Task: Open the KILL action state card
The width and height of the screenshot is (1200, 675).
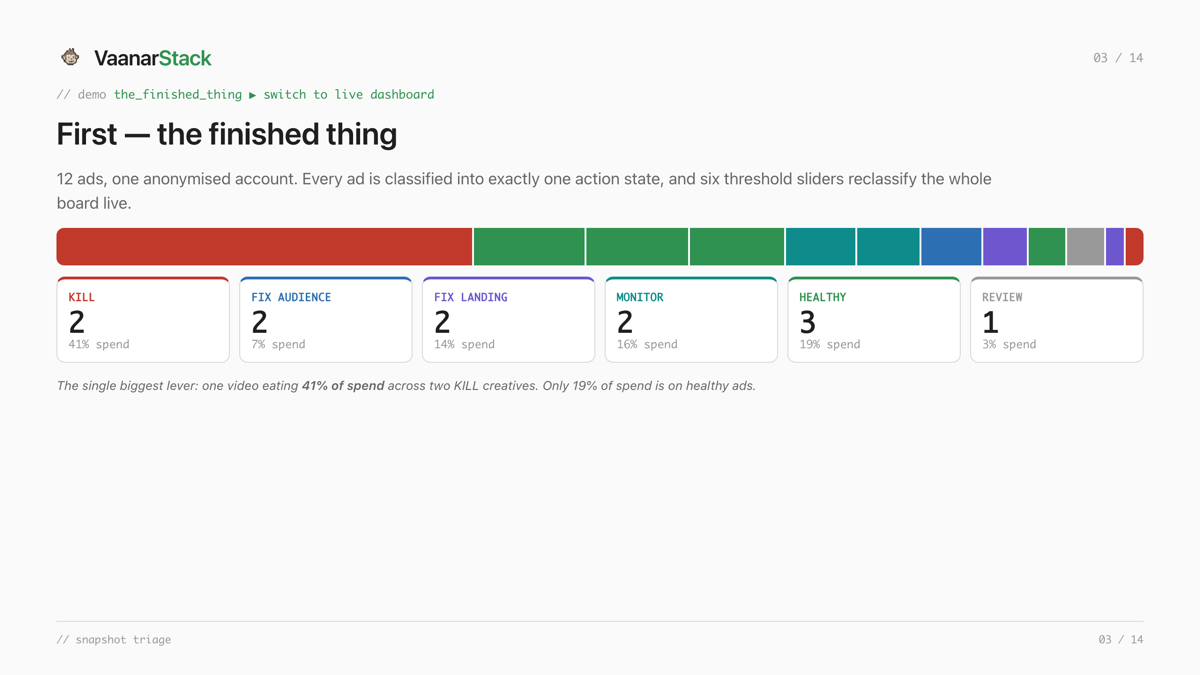Action: pos(143,320)
